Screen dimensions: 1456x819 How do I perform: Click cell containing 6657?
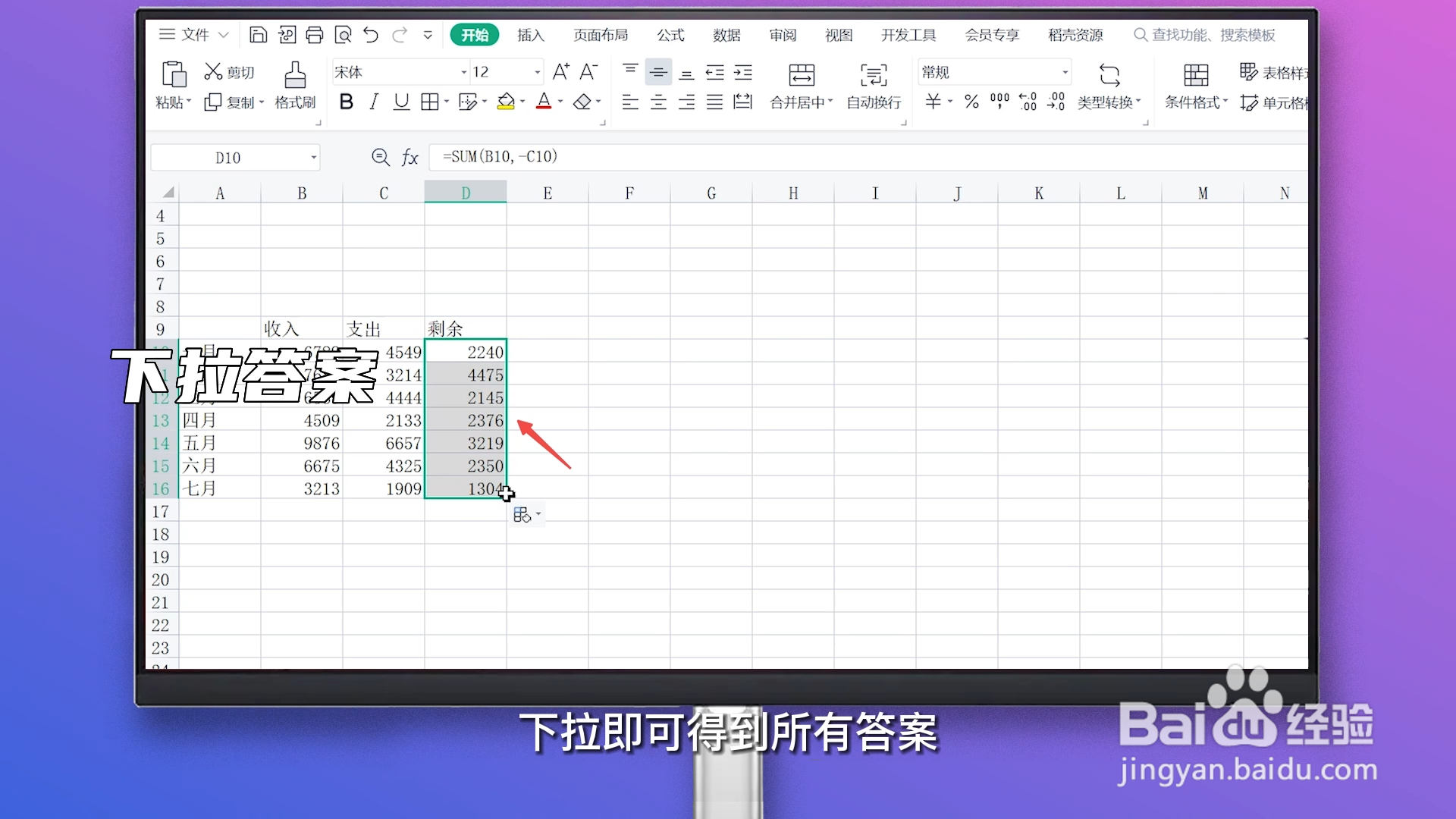pyautogui.click(x=384, y=444)
